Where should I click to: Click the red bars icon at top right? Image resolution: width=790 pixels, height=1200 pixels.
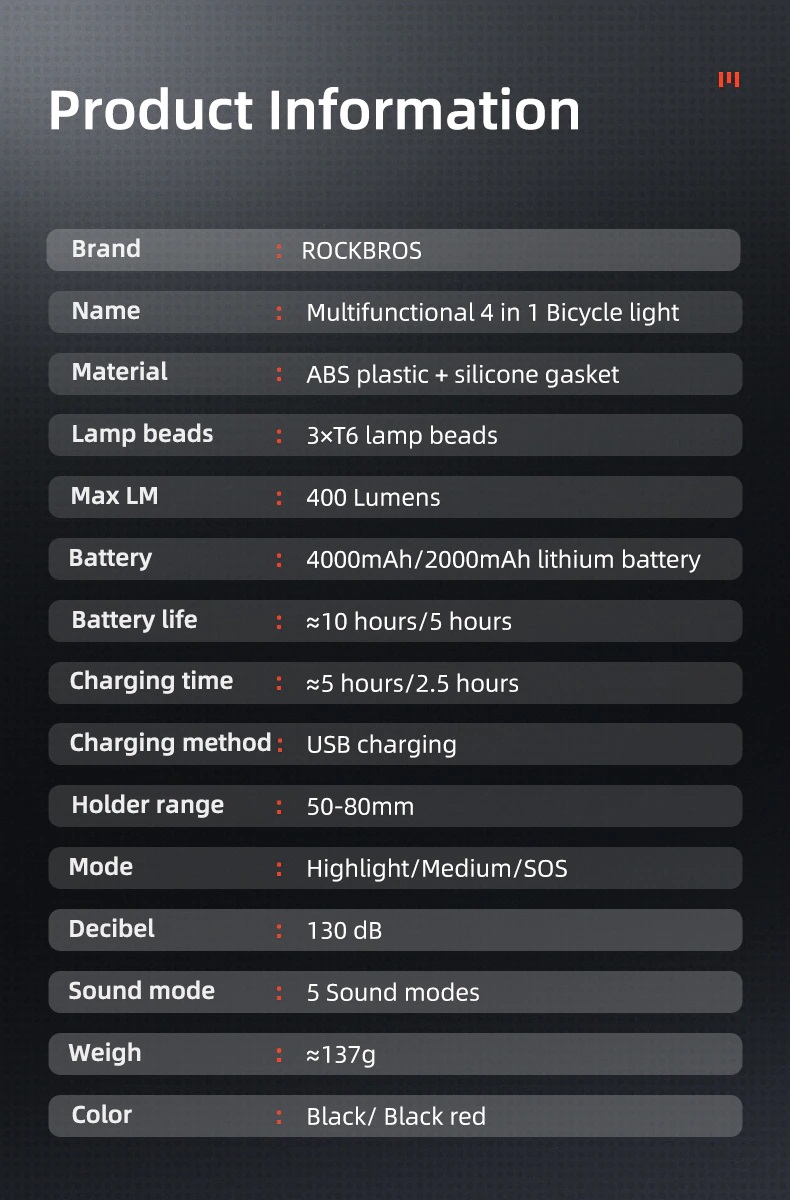pyautogui.click(x=729, y=79)
